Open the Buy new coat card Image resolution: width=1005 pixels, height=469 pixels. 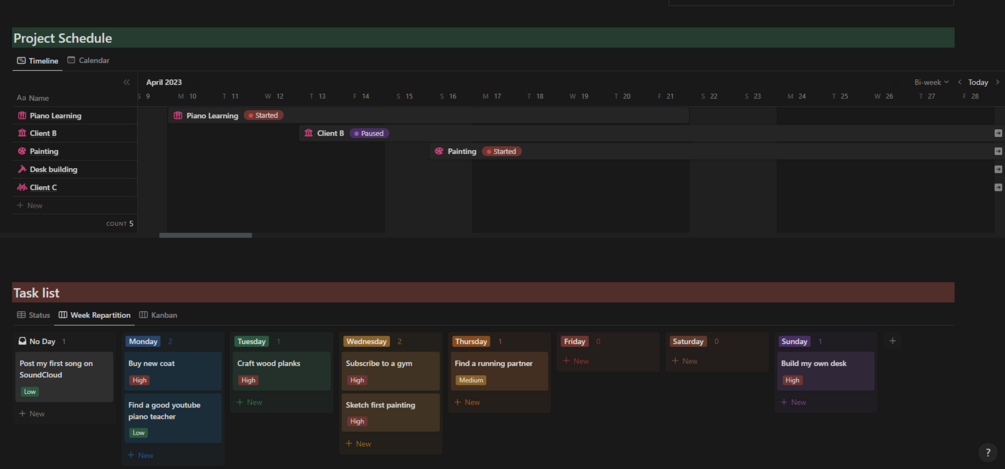click(173, 371)
